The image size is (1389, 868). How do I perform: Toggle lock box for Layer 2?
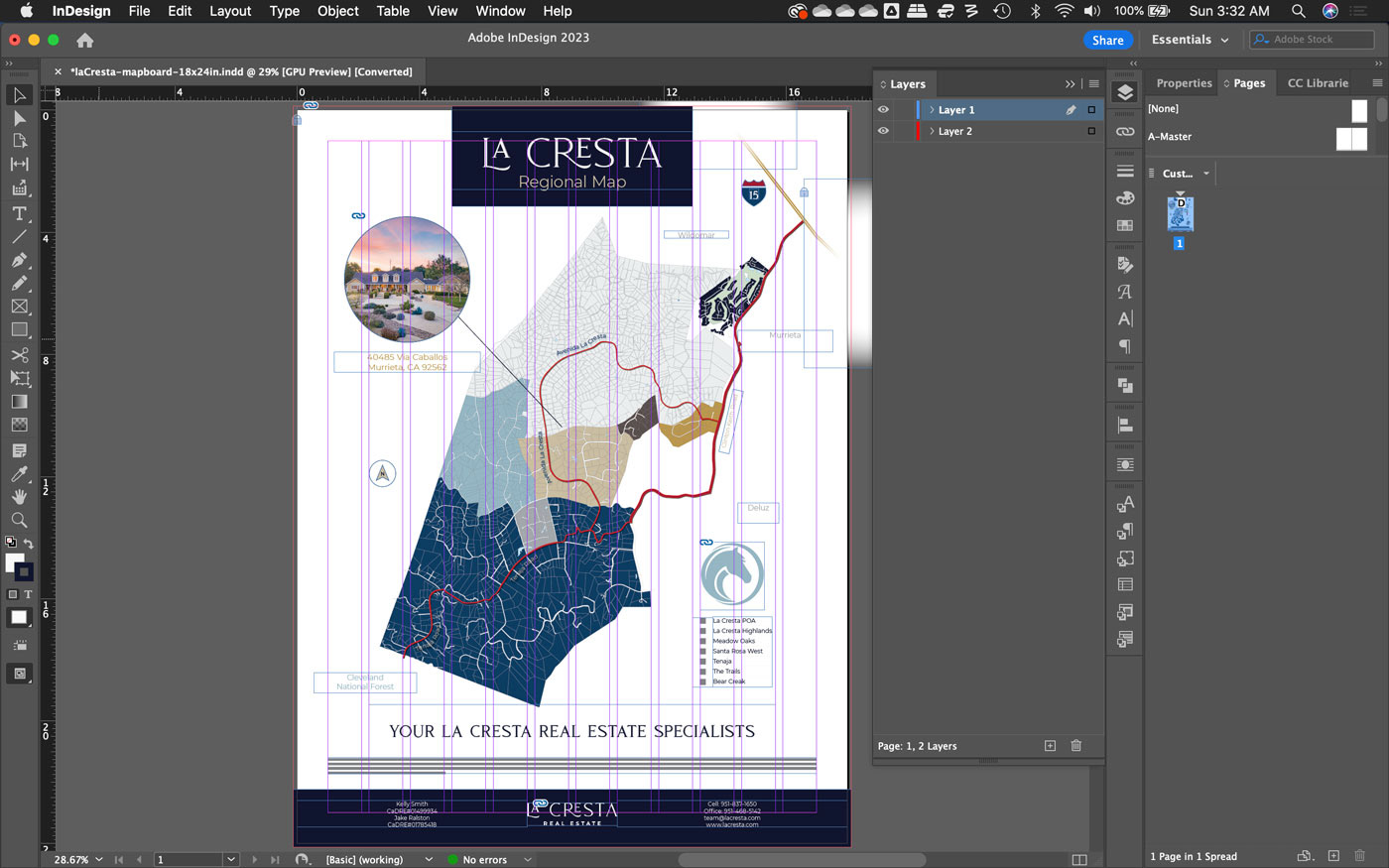pos(904,131)
